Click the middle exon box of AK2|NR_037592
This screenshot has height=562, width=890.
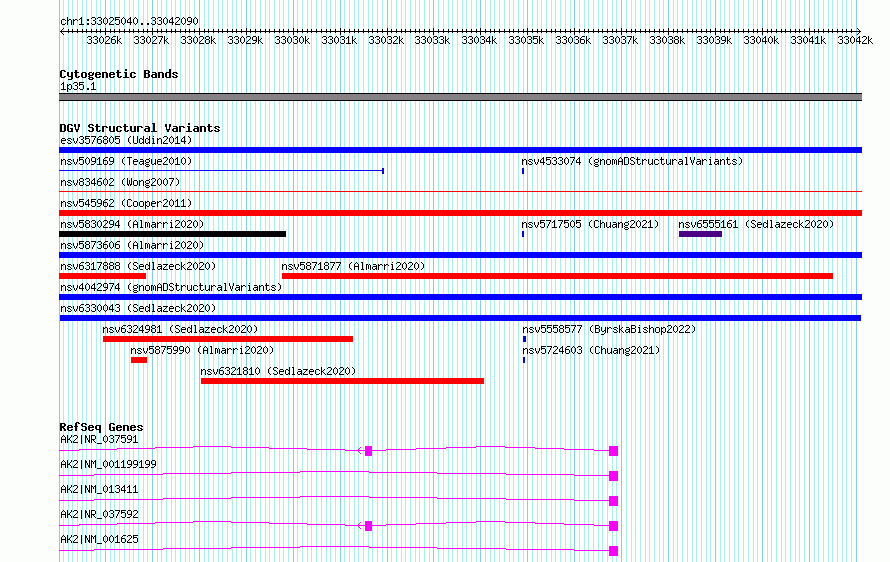368,526
